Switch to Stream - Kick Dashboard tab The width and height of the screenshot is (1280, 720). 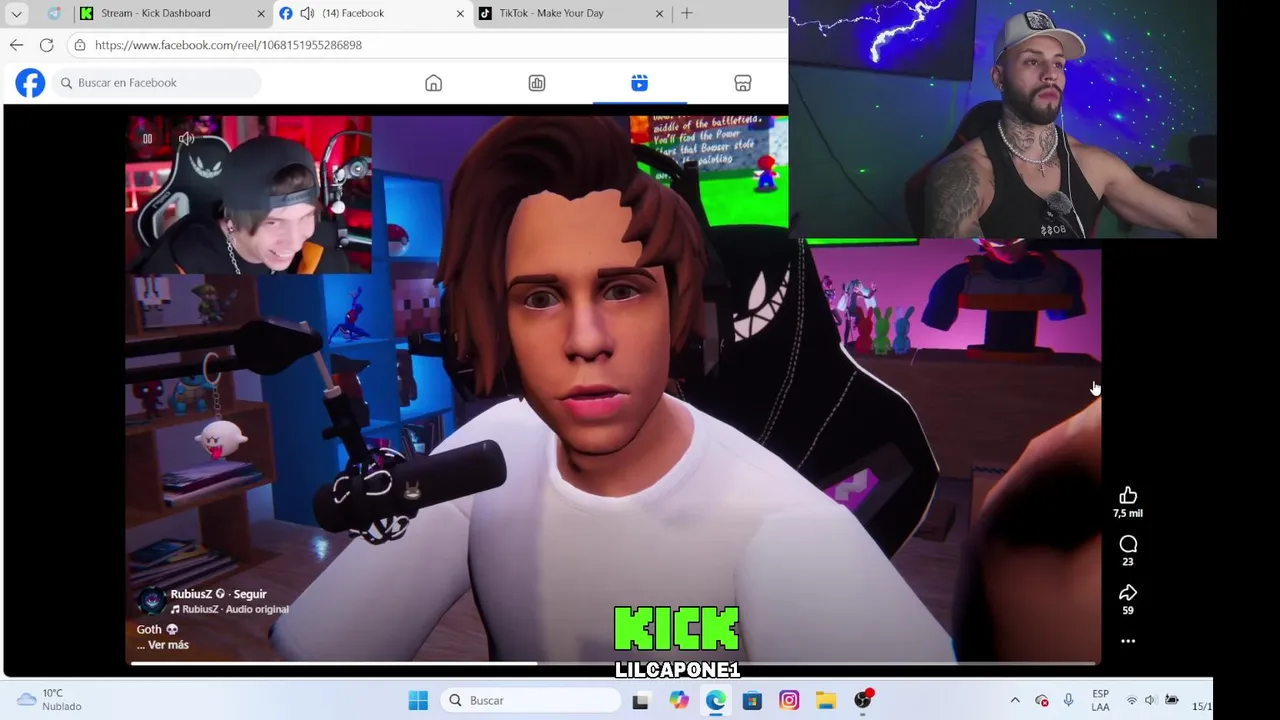click(x=170, y=13)
